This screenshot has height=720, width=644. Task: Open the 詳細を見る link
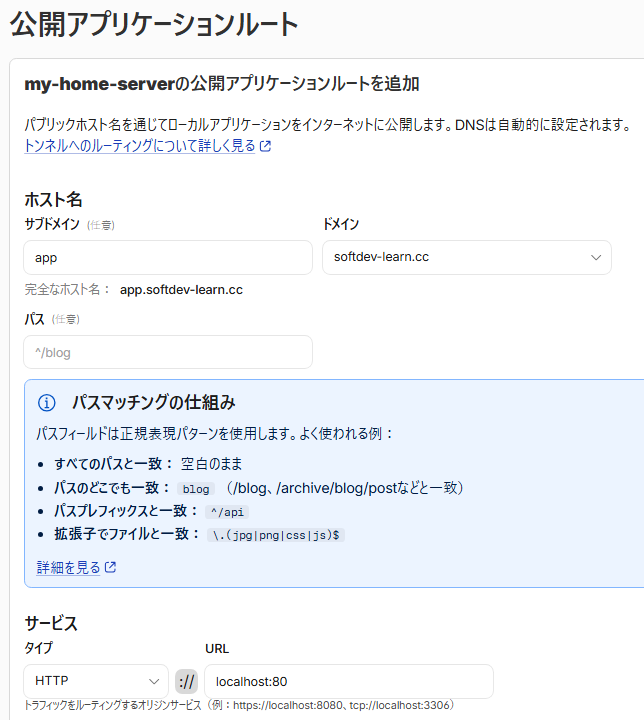click(68, 568)
